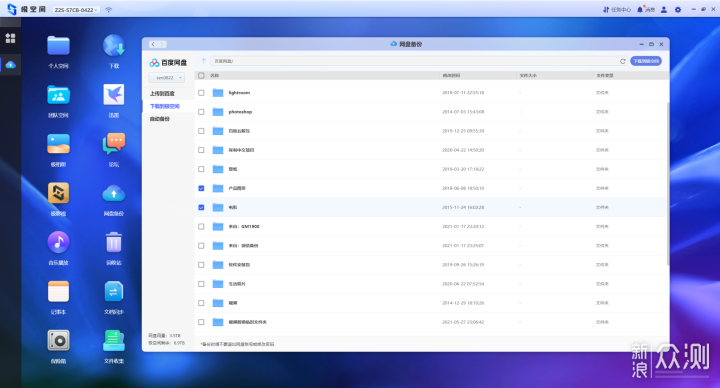
Task: Sort by the modified time column header
Action: 451,75
